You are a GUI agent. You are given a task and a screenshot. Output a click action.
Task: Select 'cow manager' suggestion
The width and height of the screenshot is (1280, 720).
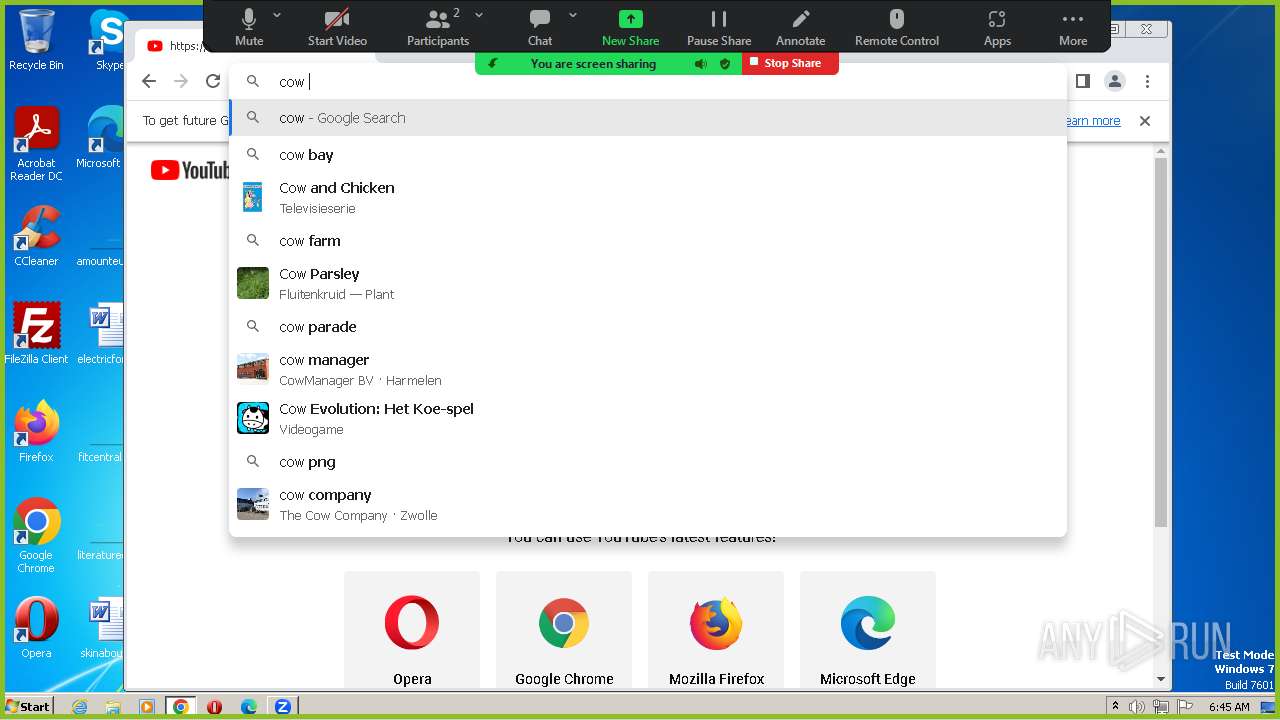648,369
